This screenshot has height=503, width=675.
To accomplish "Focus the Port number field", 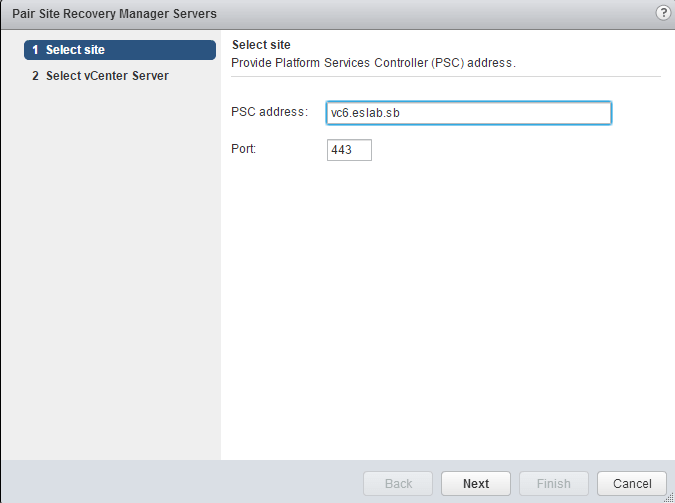I will click(x=349, y=150).
